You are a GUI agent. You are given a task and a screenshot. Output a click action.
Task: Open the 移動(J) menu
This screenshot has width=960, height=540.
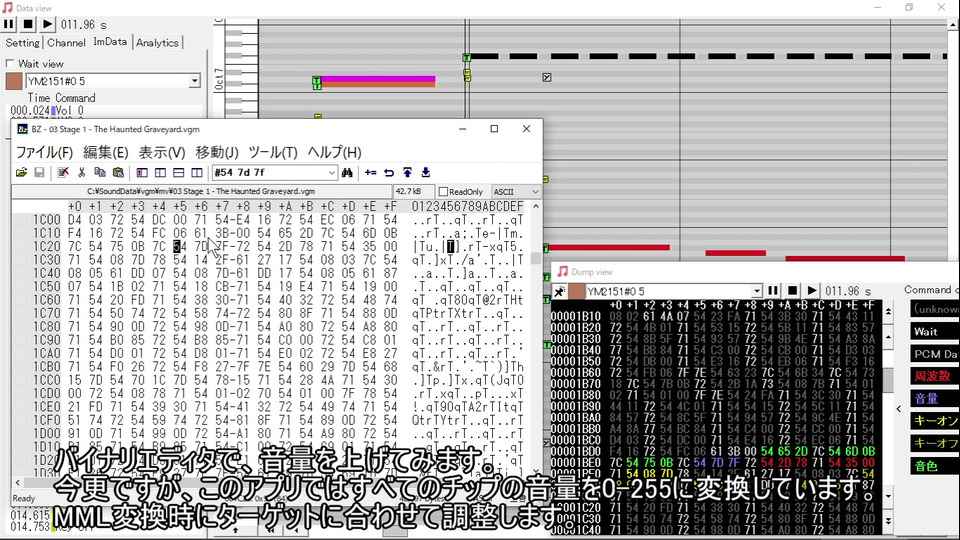coord(217,152)
